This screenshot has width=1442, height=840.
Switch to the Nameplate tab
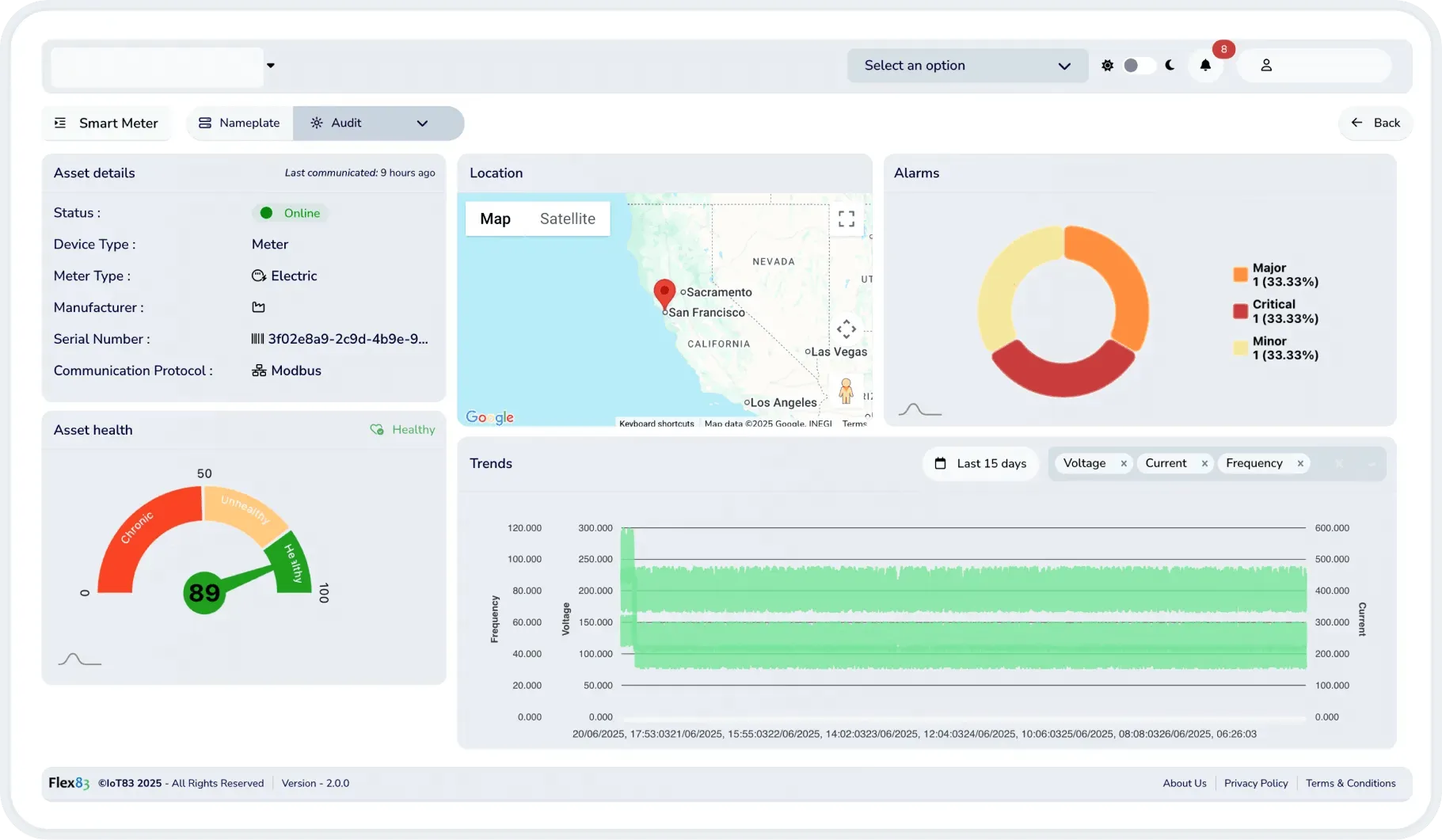(x=239, y=124)
